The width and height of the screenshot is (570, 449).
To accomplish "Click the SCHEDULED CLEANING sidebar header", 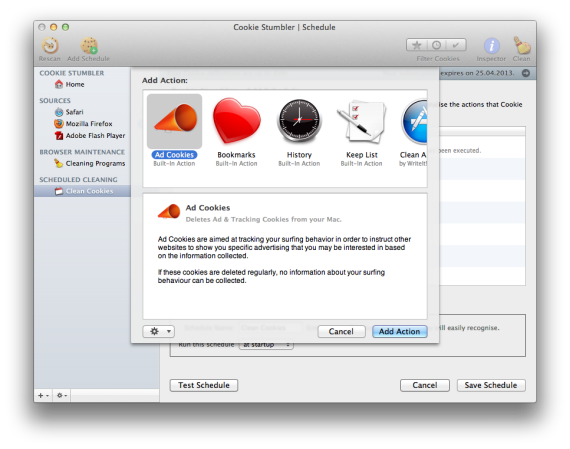I will tap(79, 180).
